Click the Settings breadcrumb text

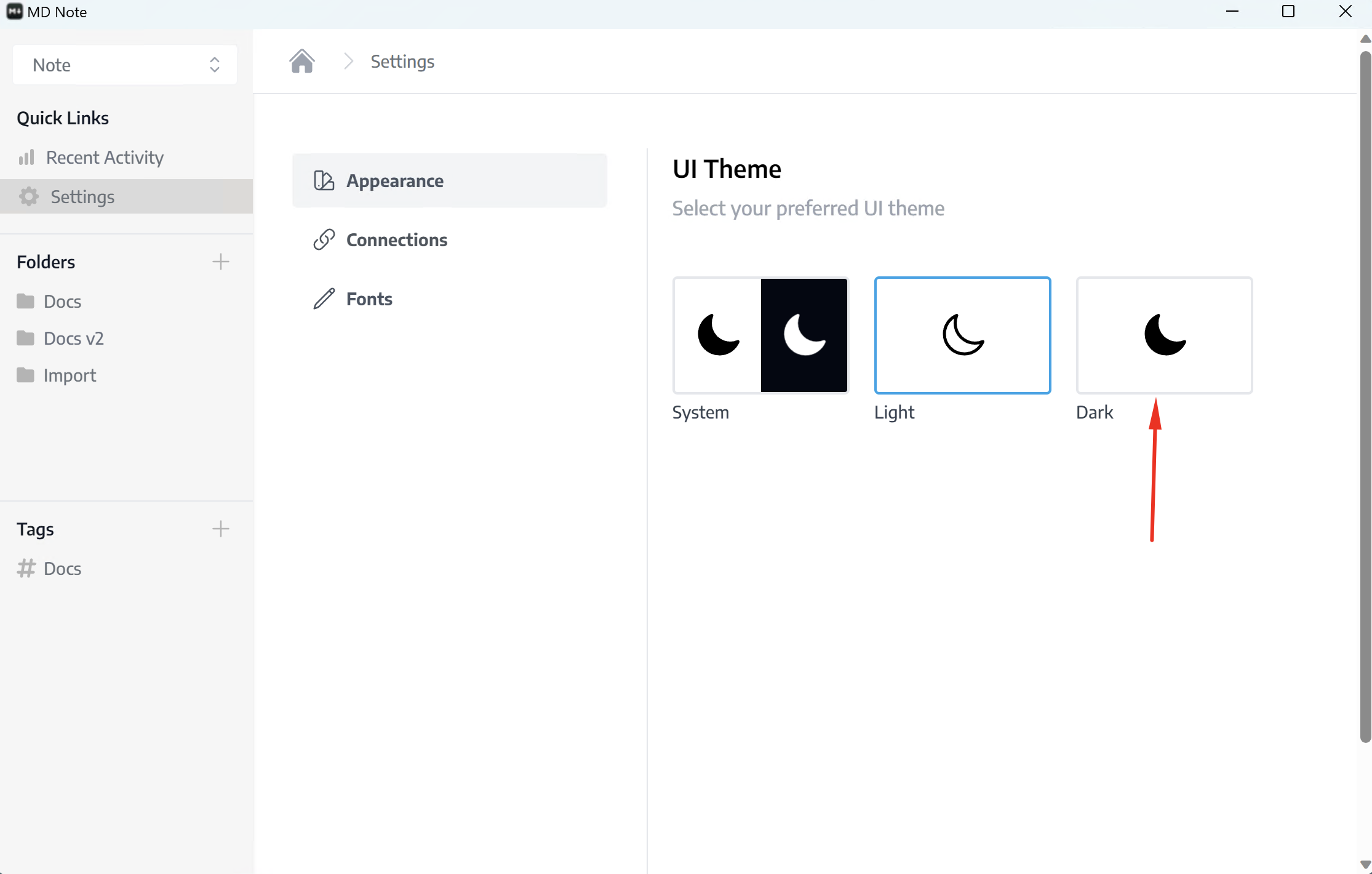[x=402, y=62]
